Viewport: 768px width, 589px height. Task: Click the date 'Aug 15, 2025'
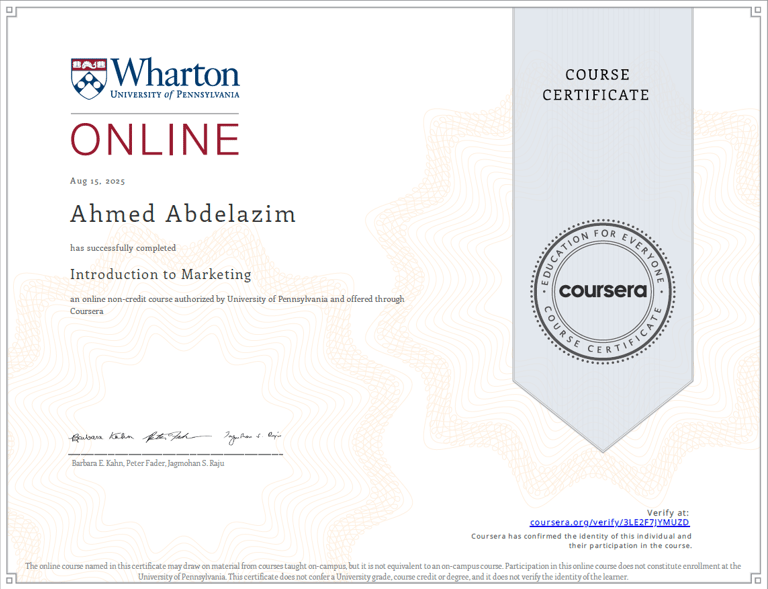click(97, 181)
